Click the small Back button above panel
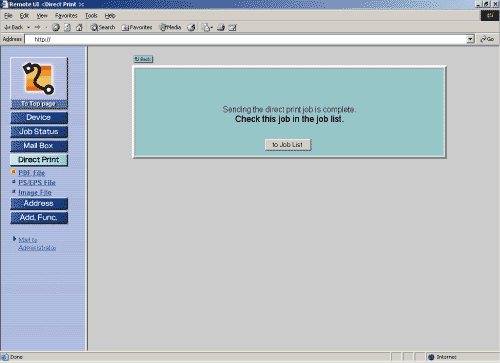 click(143, 59)
